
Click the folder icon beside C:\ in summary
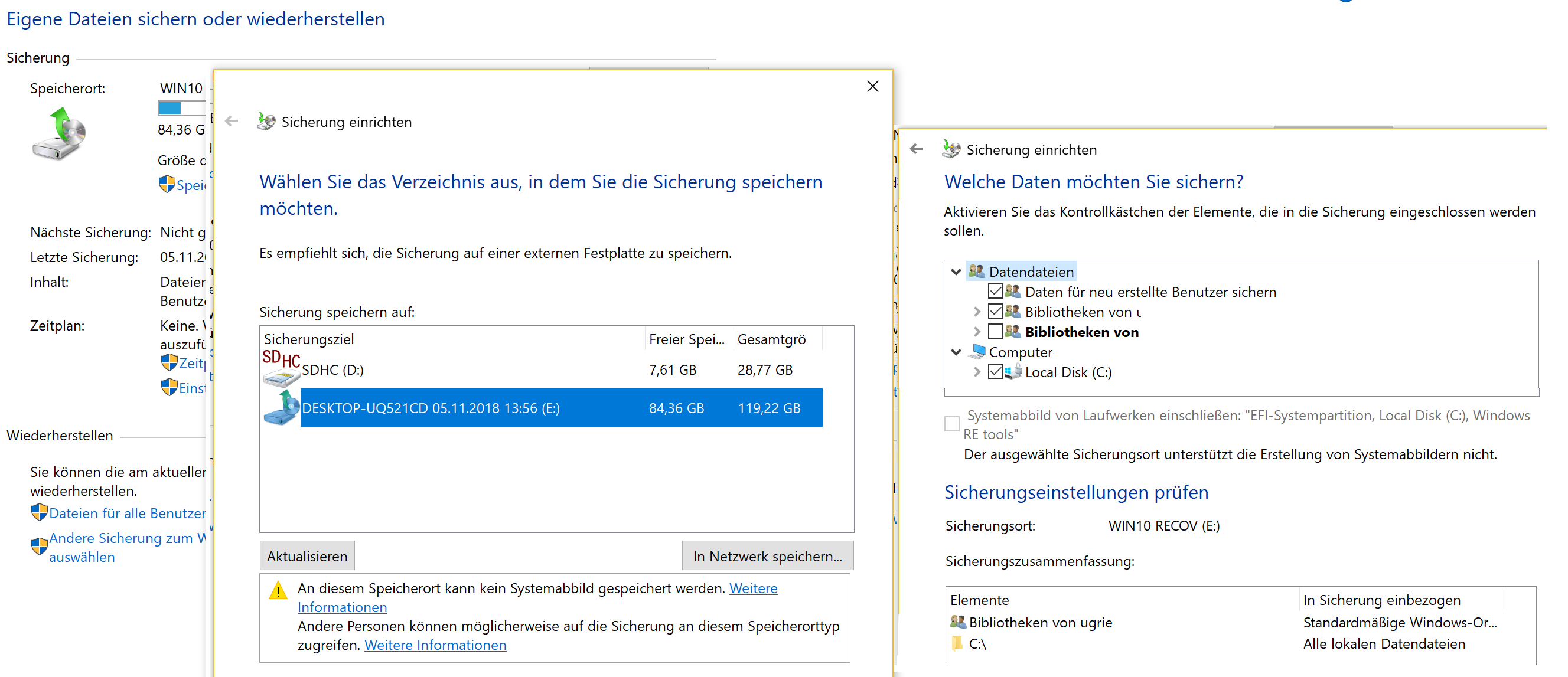[x=957, y=643]
